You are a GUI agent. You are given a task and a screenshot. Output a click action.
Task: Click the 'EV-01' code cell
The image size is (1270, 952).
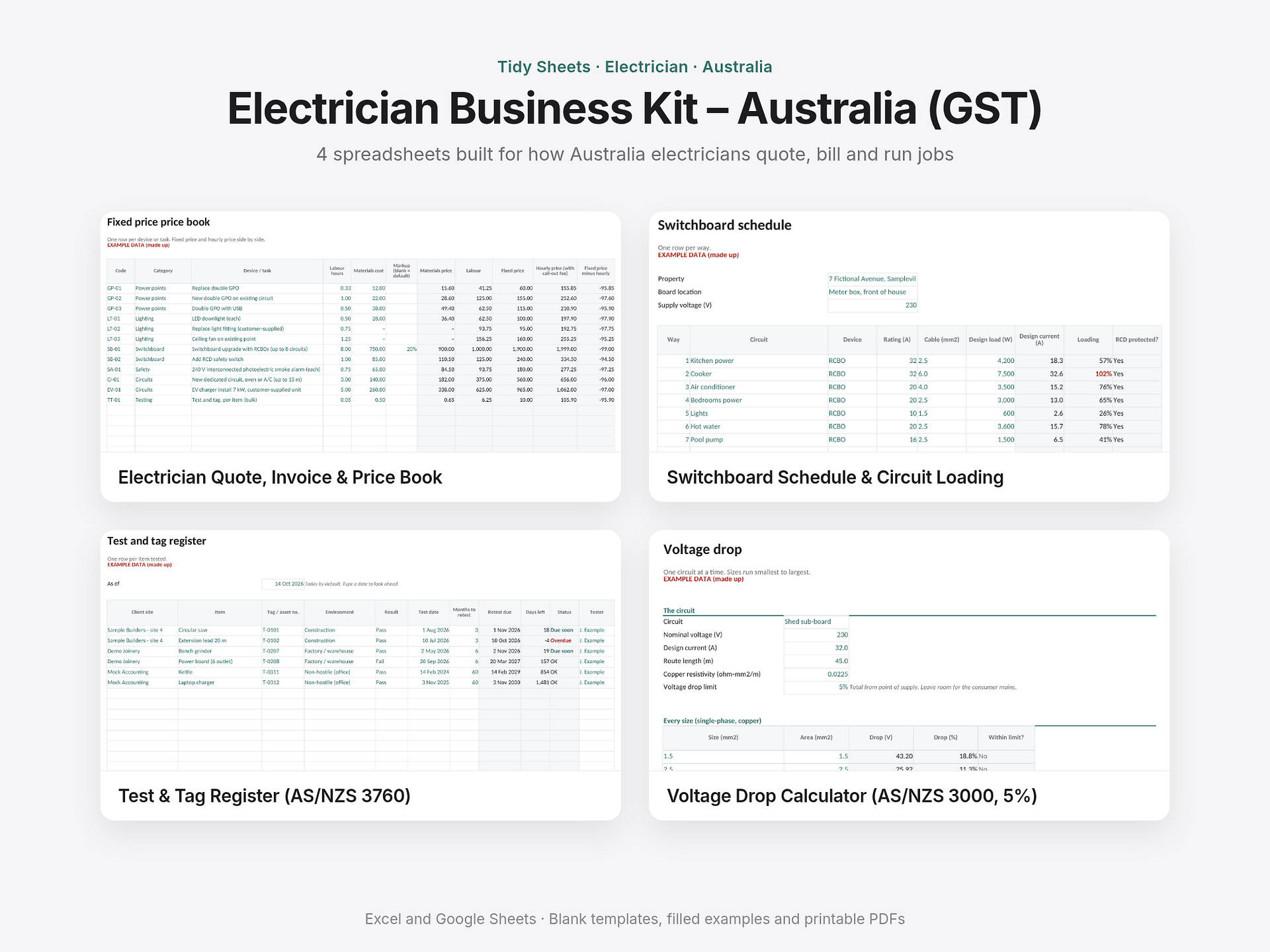120,390
